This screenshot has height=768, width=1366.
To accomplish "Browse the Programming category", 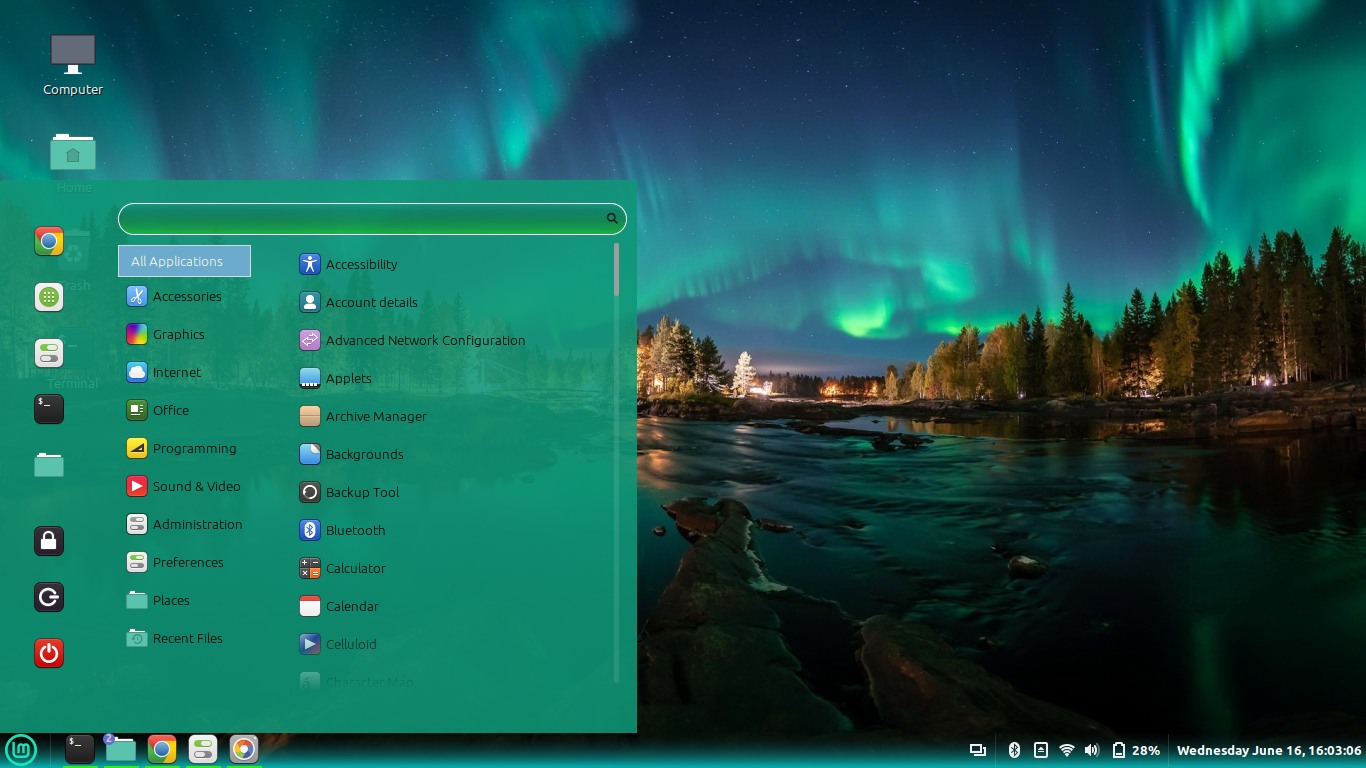I will [184, 448].
